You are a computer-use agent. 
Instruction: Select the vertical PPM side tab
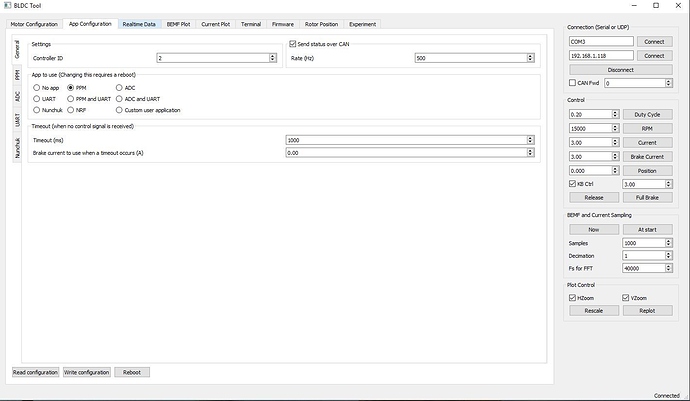click(x=17, y=74)
